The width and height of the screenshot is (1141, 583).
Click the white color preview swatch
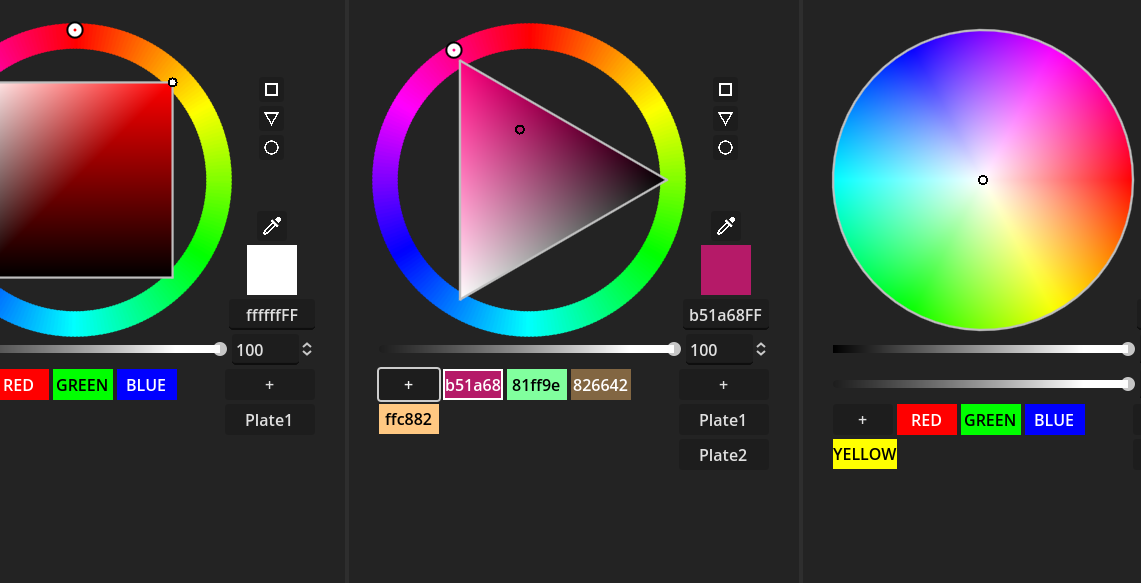pos(272,270)
